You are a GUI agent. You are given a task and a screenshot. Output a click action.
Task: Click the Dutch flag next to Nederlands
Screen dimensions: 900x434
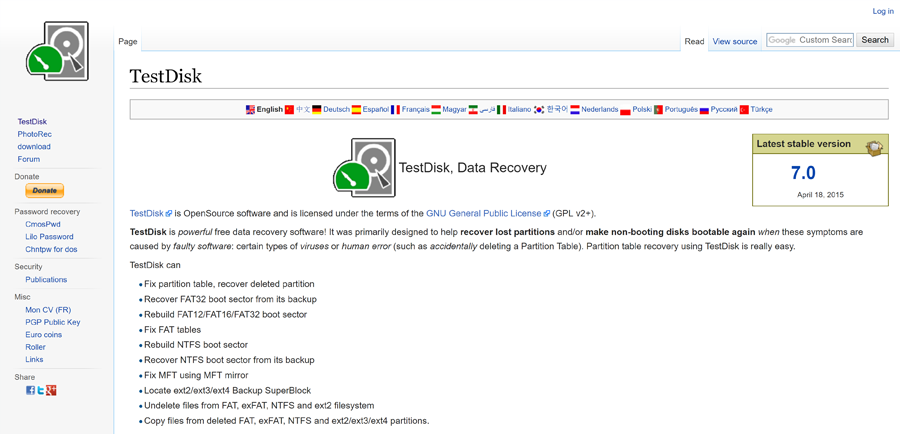tap(575, 109)
